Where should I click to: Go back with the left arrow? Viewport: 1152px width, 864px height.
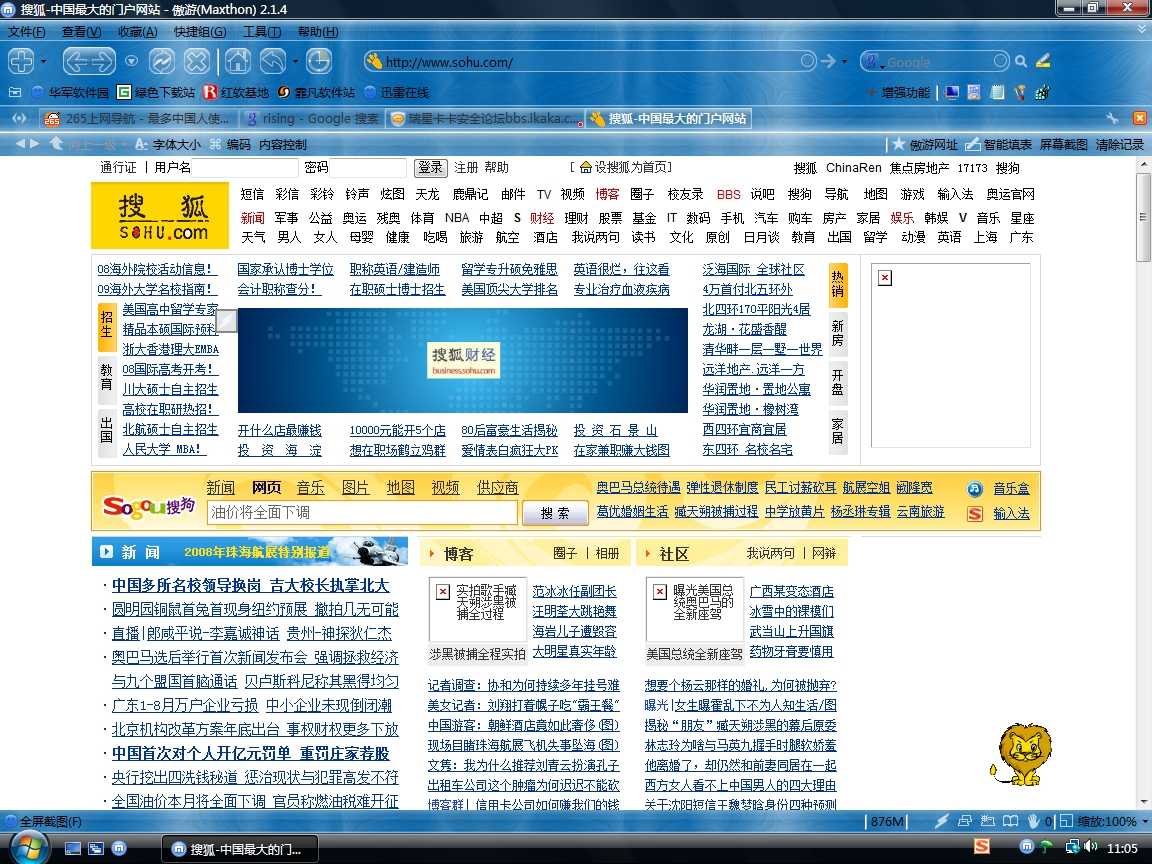[x=76, y=61]
